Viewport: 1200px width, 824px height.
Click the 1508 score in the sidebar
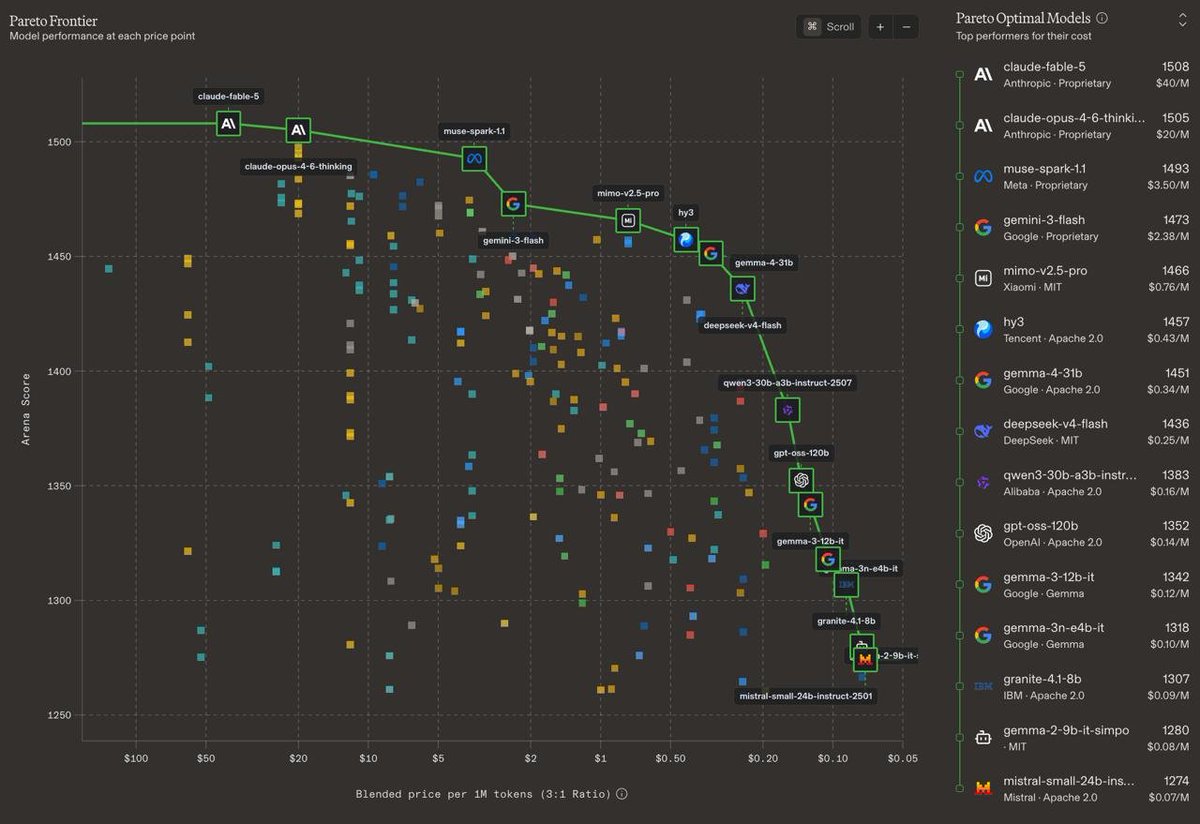tap(1175, 66)
